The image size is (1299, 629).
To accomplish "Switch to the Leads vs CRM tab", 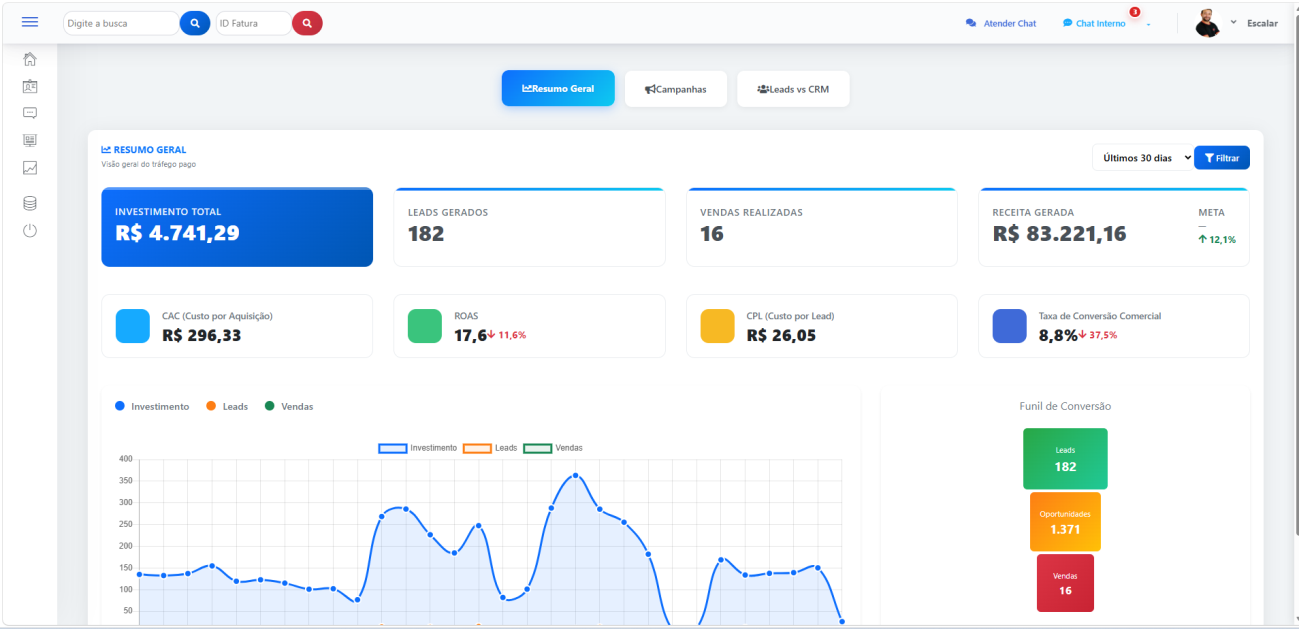I will tap(793, 89).
